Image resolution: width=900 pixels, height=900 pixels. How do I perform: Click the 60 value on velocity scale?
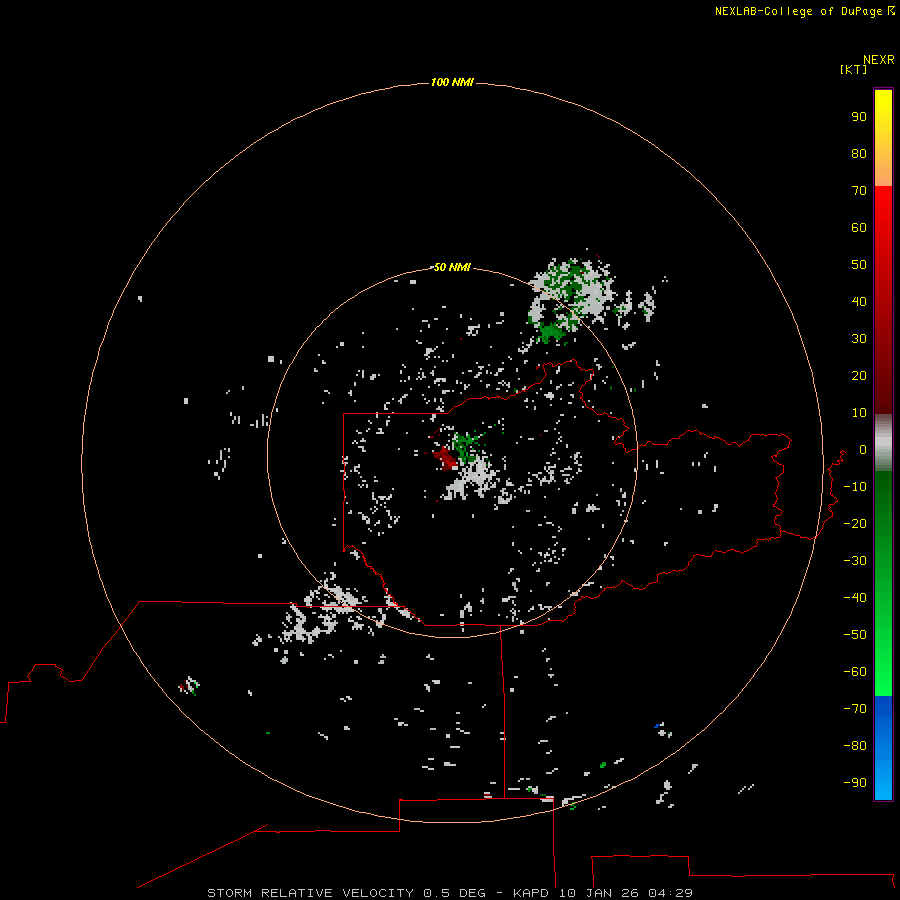pos(859,227)
